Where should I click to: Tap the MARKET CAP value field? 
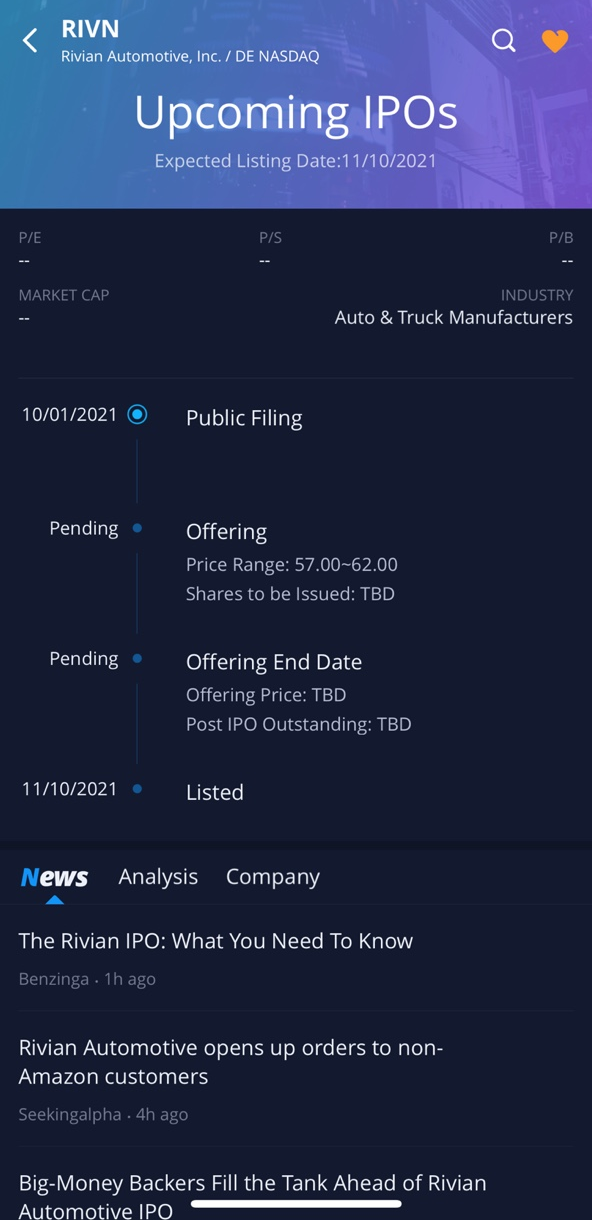(x=24, y=318)
